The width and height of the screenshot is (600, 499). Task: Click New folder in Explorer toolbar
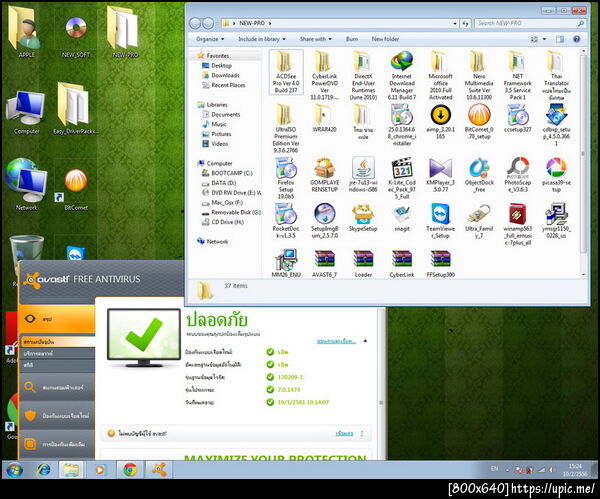(x=385, y=39)
